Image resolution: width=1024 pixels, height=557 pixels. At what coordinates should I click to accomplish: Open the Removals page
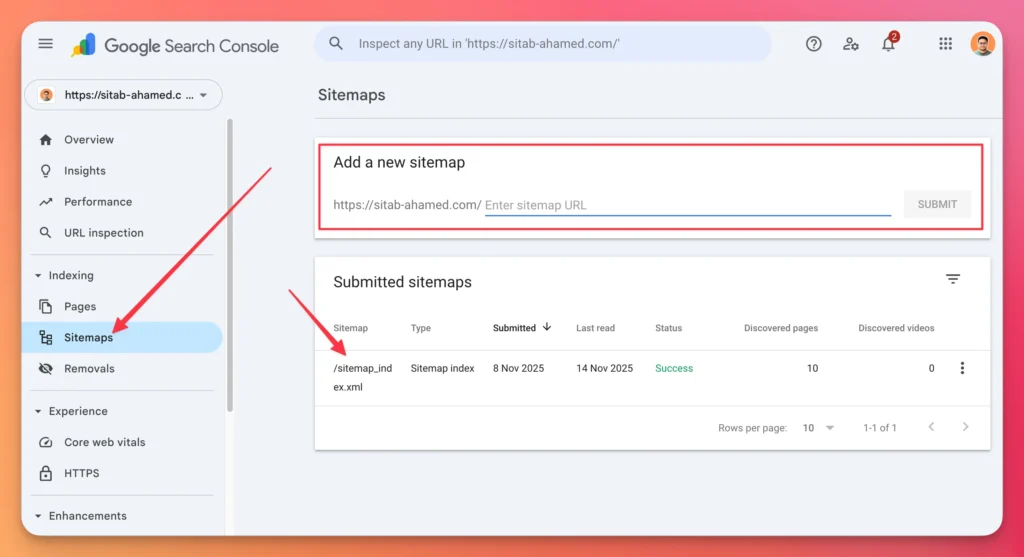89,368
